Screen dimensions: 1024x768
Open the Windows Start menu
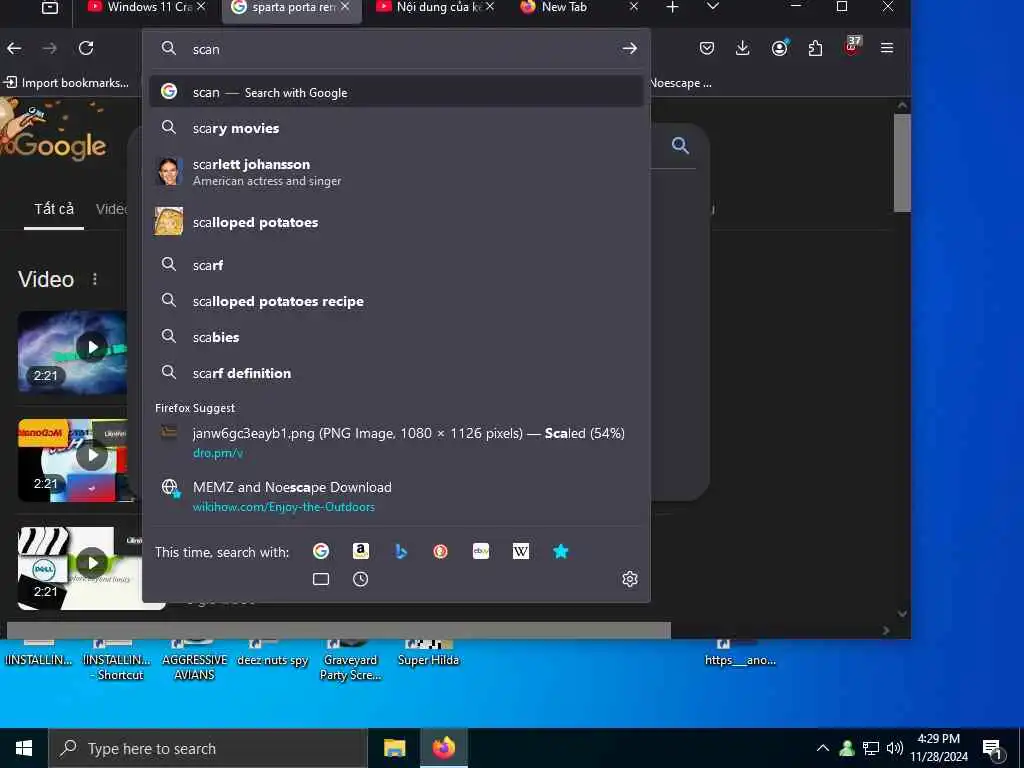tap(24, 748)
